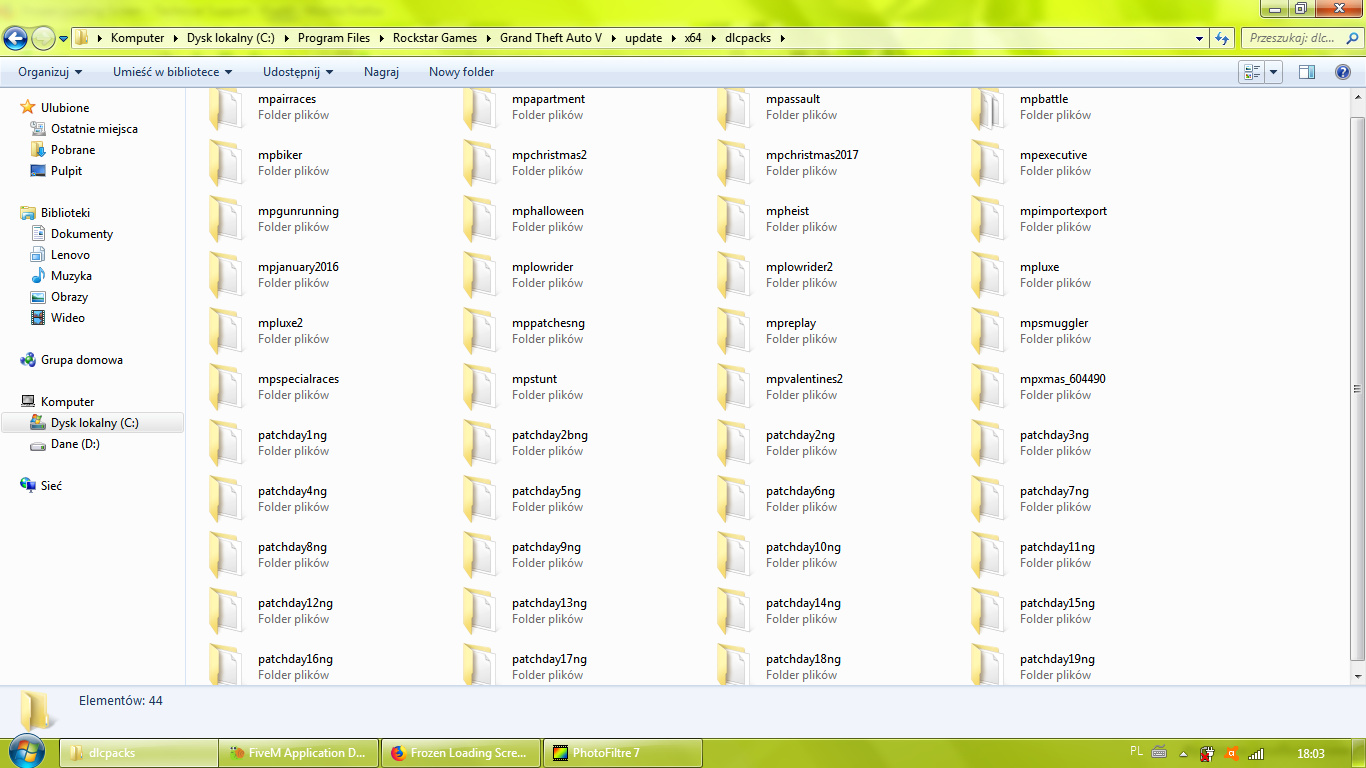1366x768 pixels.
Task: Select the mpheist folder icon
Action: [x=735, y=219]
